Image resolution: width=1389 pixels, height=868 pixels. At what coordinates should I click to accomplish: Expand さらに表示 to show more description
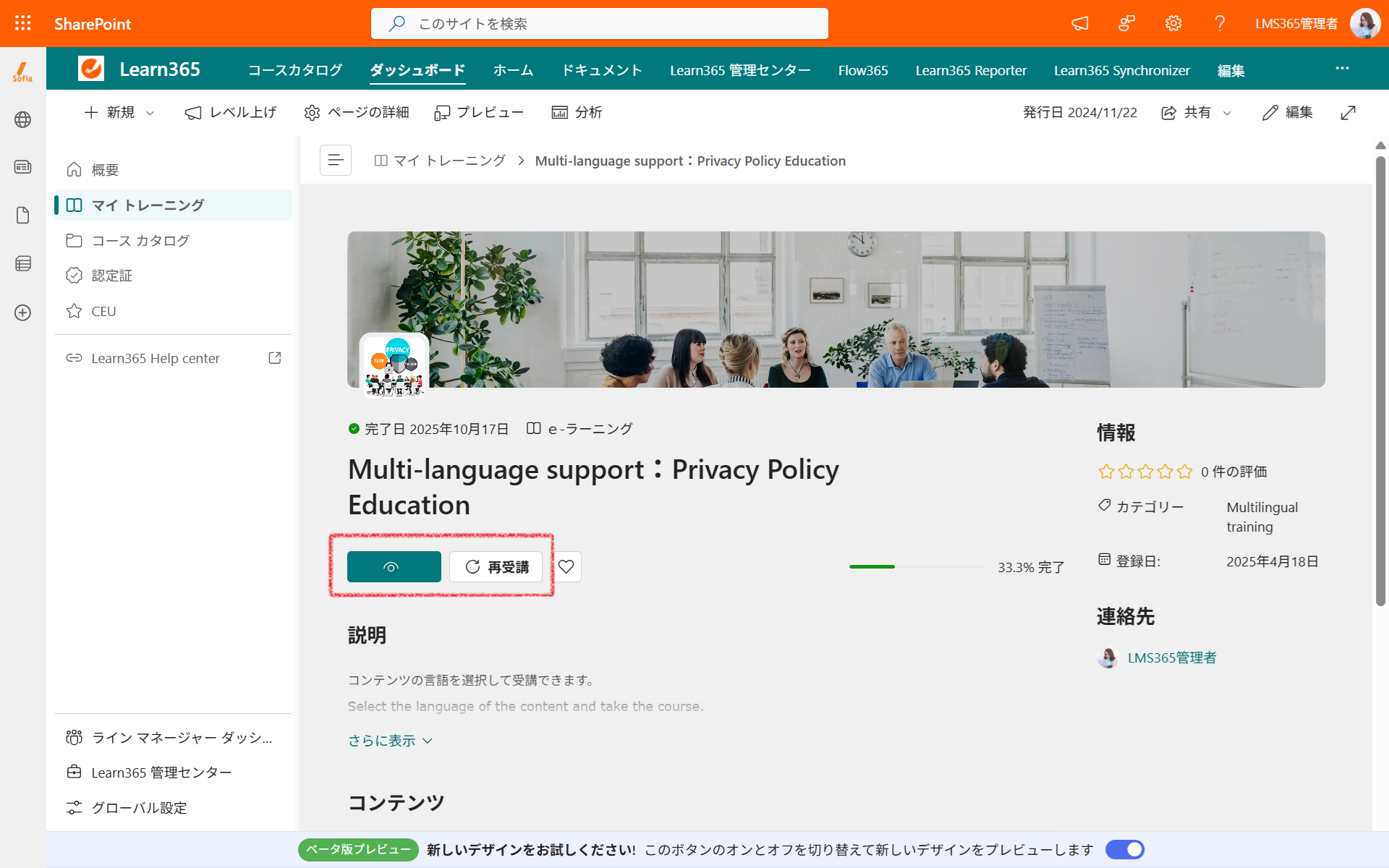[390, 741]
